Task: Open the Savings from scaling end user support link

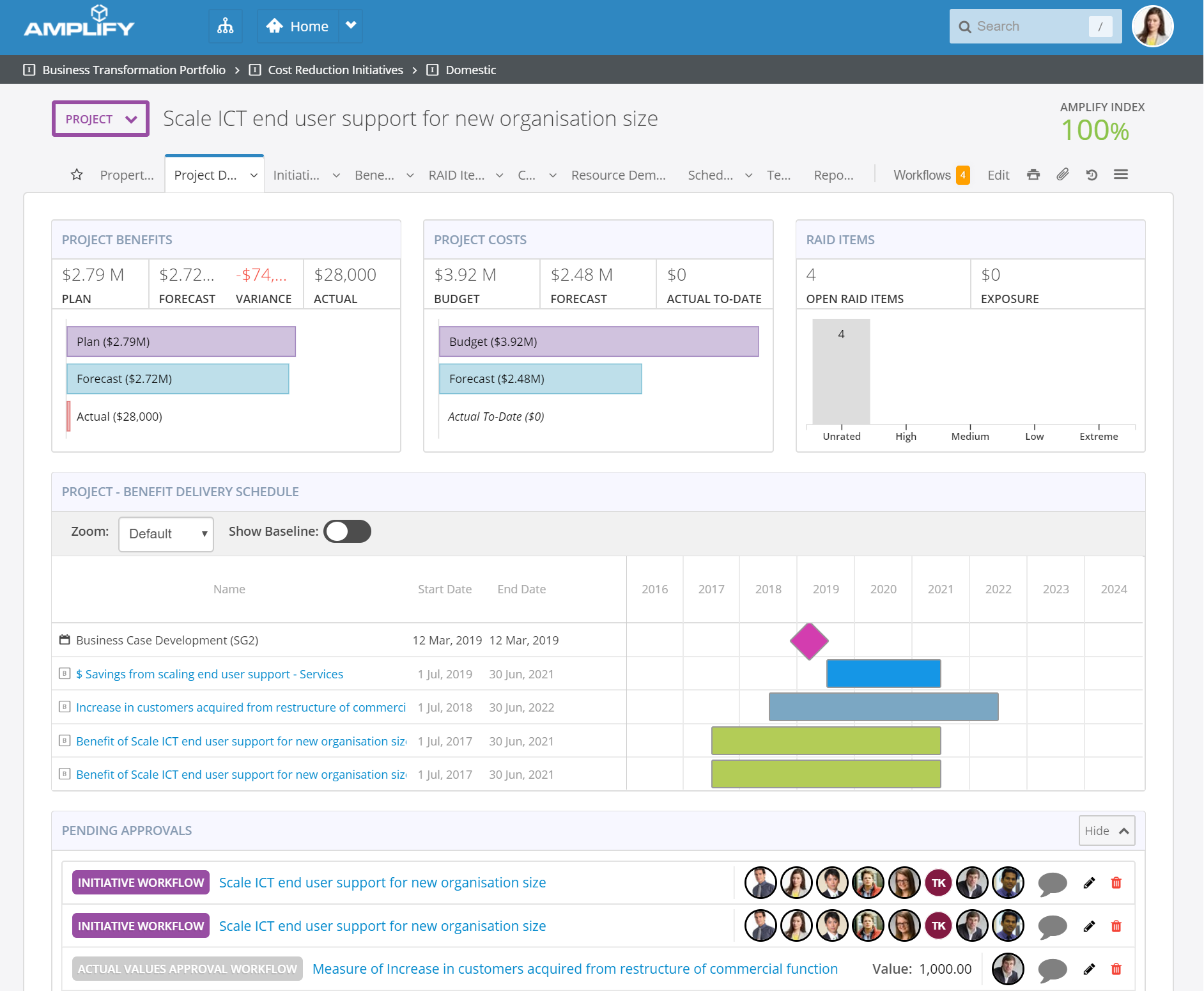Action: pyautogui.click(x=210, y=674)
